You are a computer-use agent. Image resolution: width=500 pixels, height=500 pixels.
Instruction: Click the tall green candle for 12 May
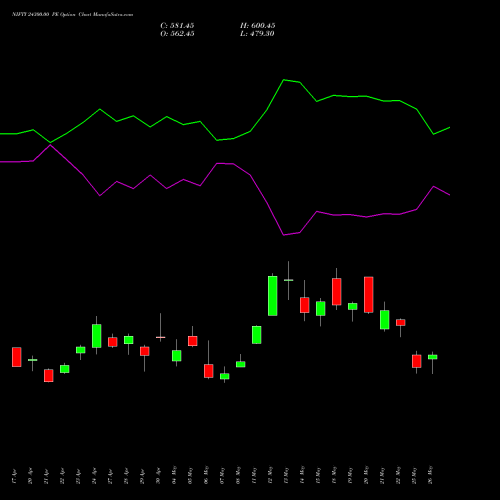[x=273, y=296]
